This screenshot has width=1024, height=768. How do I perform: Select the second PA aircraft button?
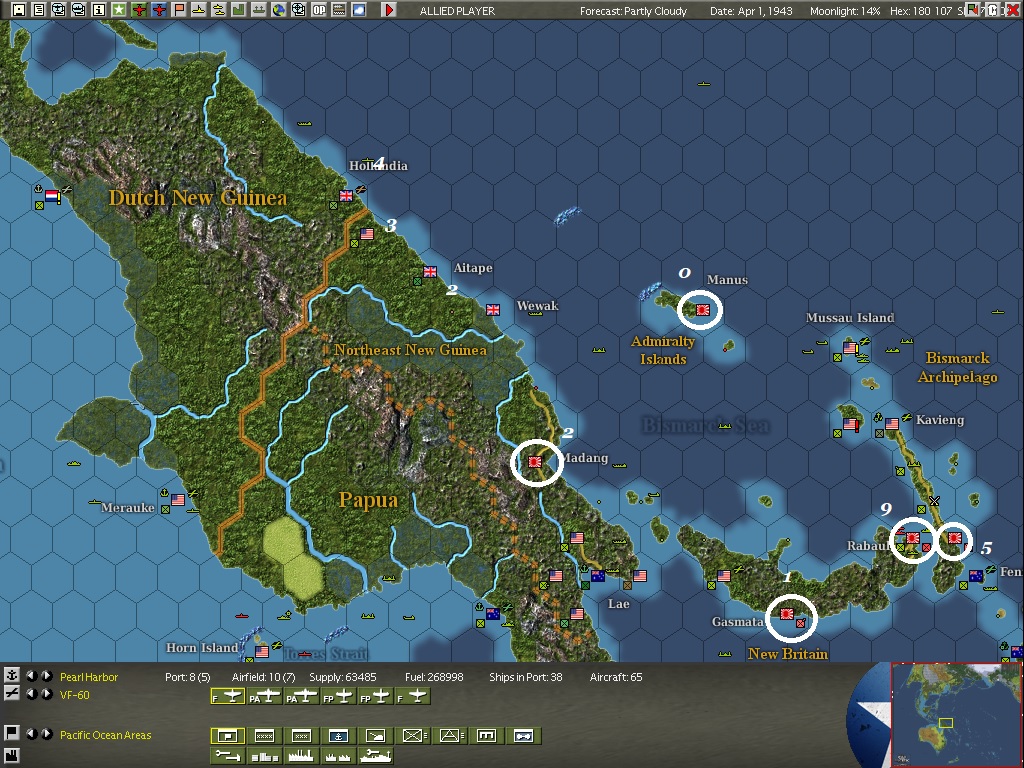click(302, 697)
